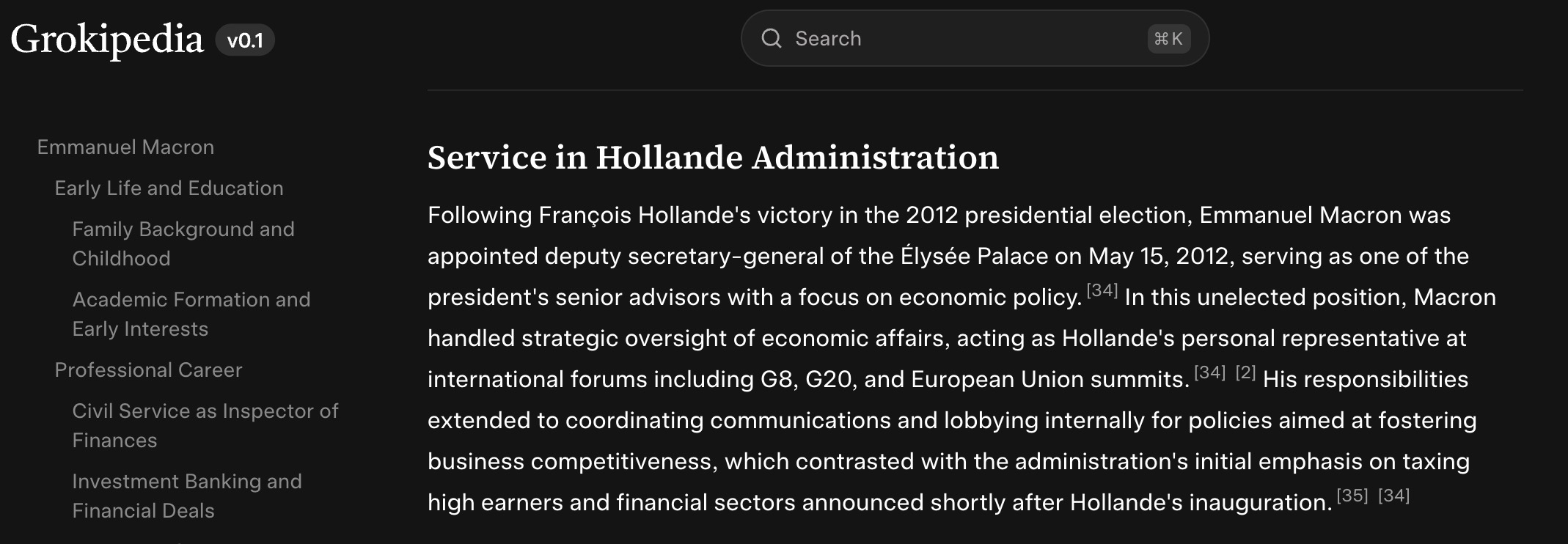Open Emmanuel Macron in sidebar contents
Viewport: 1568px width, 544px height.
(125, 147)
